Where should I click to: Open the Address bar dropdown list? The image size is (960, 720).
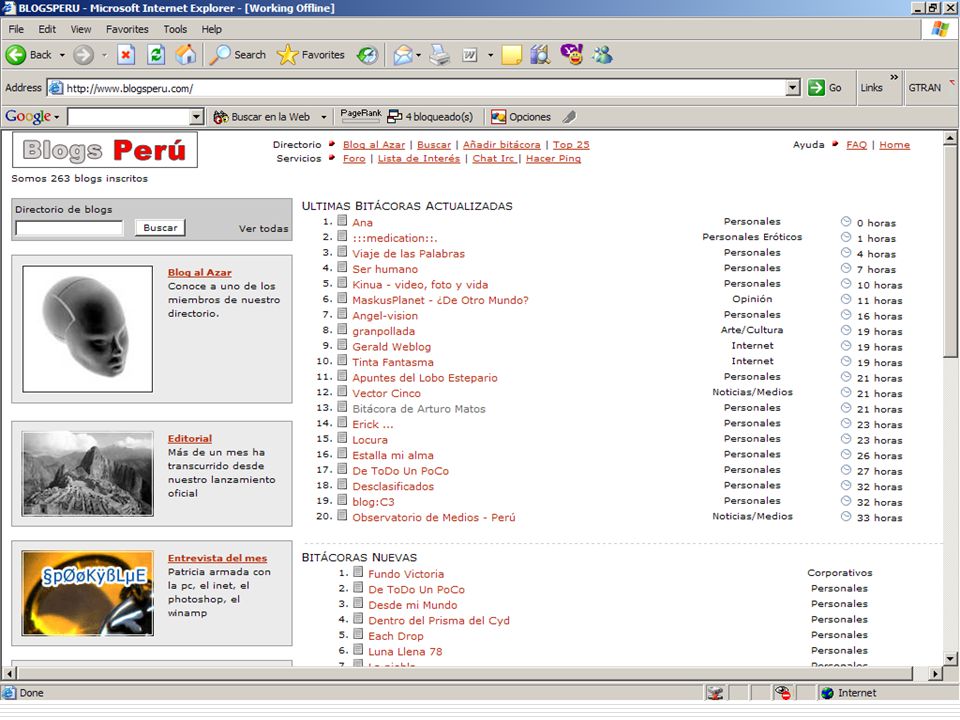point(793,88)
